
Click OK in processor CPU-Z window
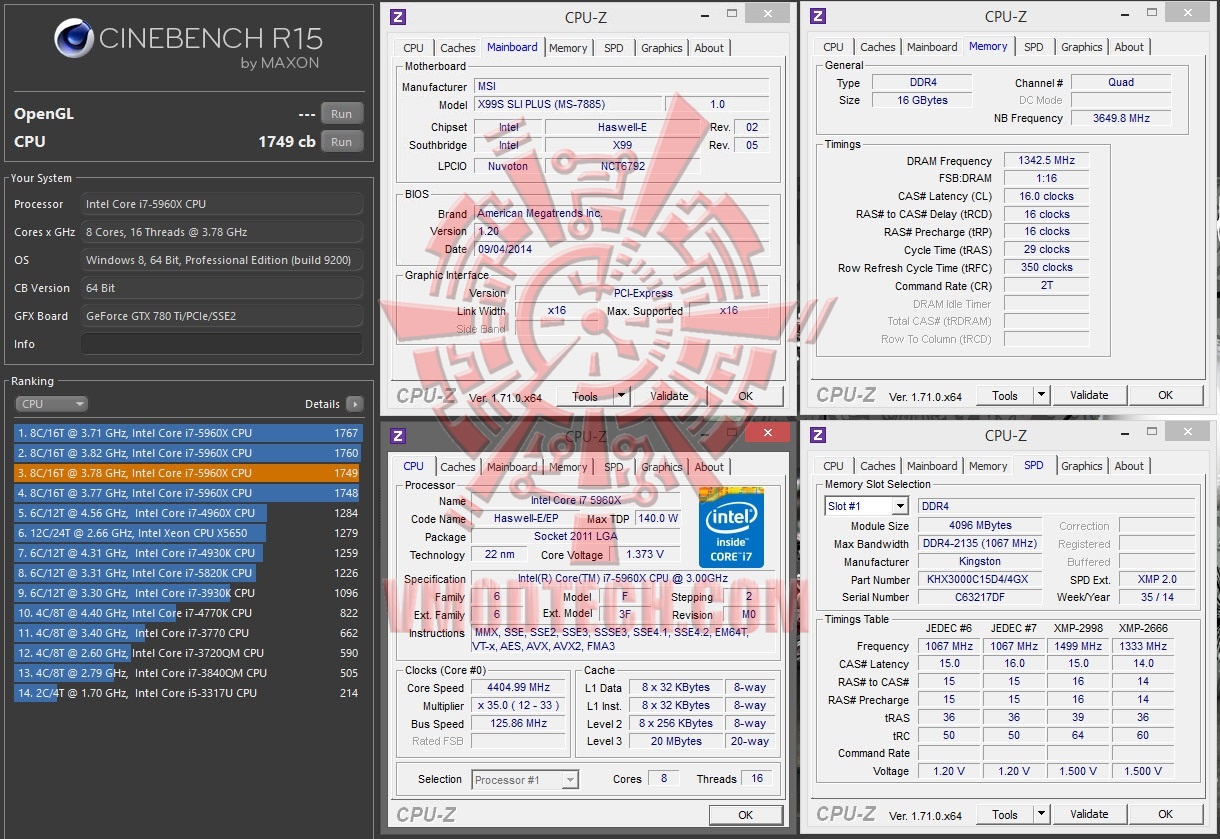click(x=746, y=814)
